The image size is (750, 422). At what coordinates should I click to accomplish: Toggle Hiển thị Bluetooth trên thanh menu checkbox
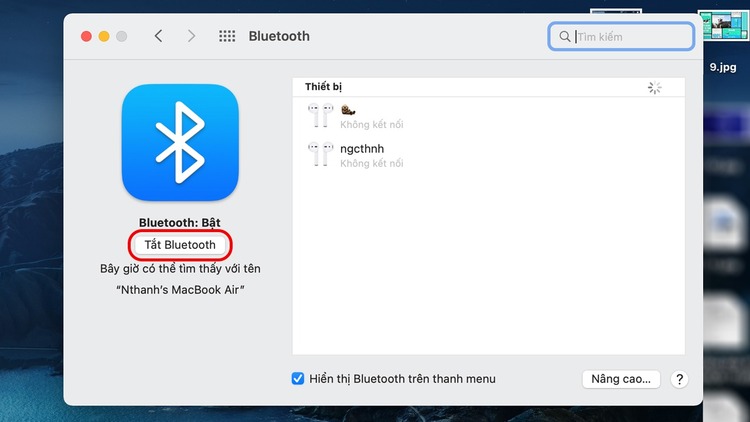point(298,379)
